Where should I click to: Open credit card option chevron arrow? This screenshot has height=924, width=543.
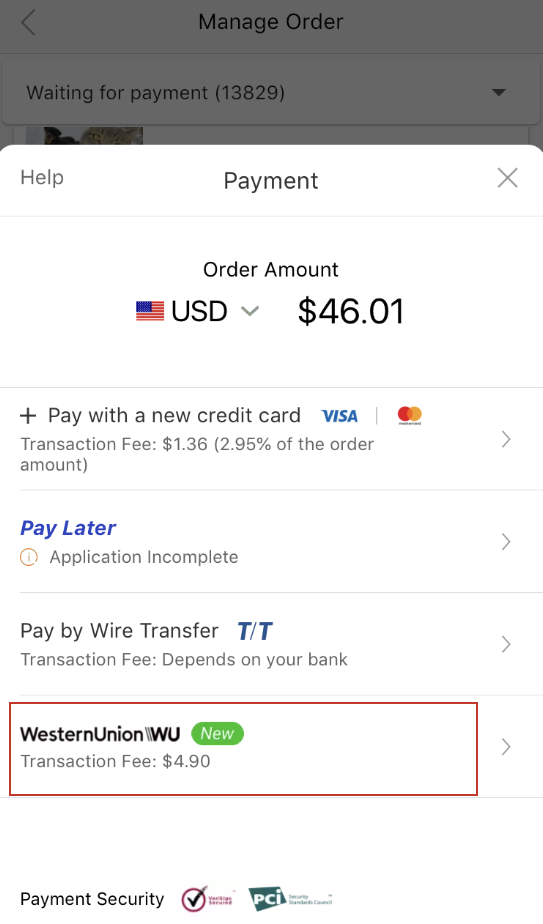tap(506, 439)
